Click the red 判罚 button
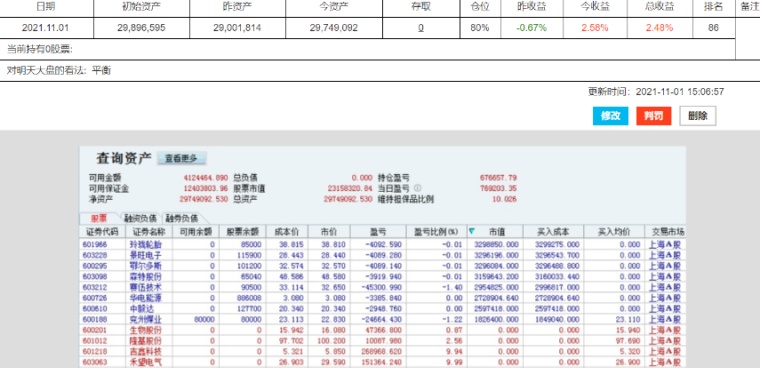Viewport: 760px width, 368px height. pos(653,116)
